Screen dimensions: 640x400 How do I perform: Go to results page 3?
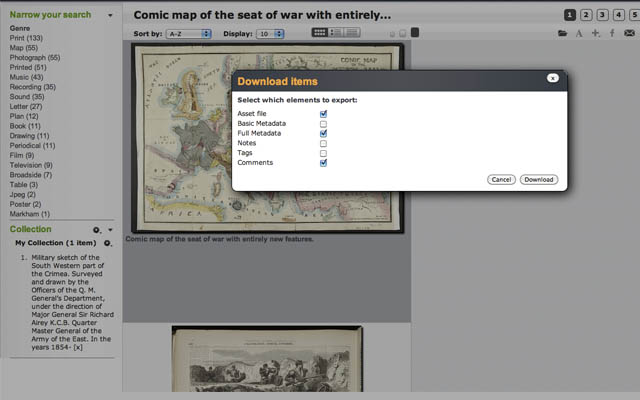click(602, 15)
